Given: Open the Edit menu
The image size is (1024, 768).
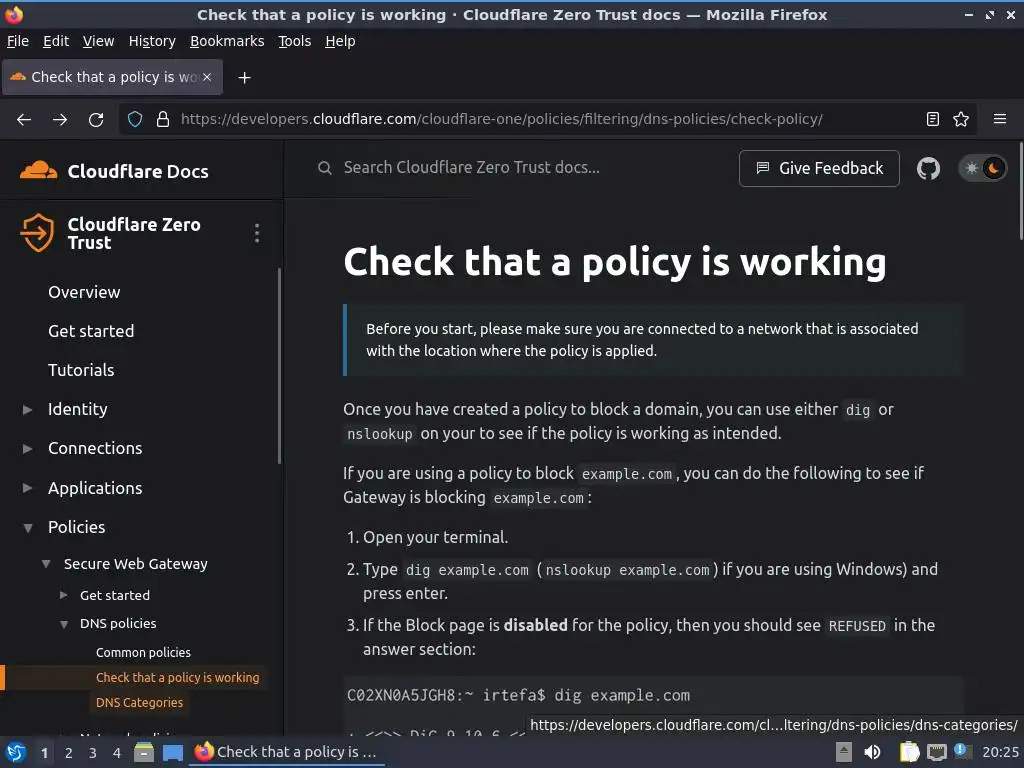Looking at the screenshot, I should pos(56,41).
